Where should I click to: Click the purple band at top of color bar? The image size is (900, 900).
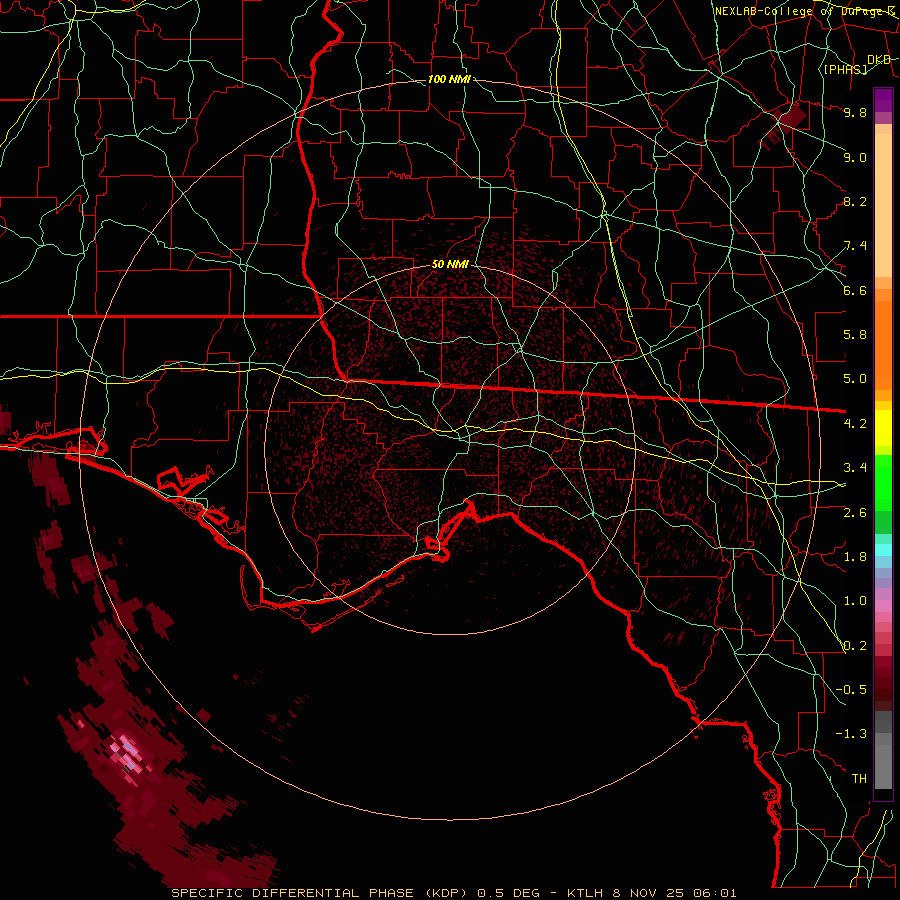pos(883,106)
